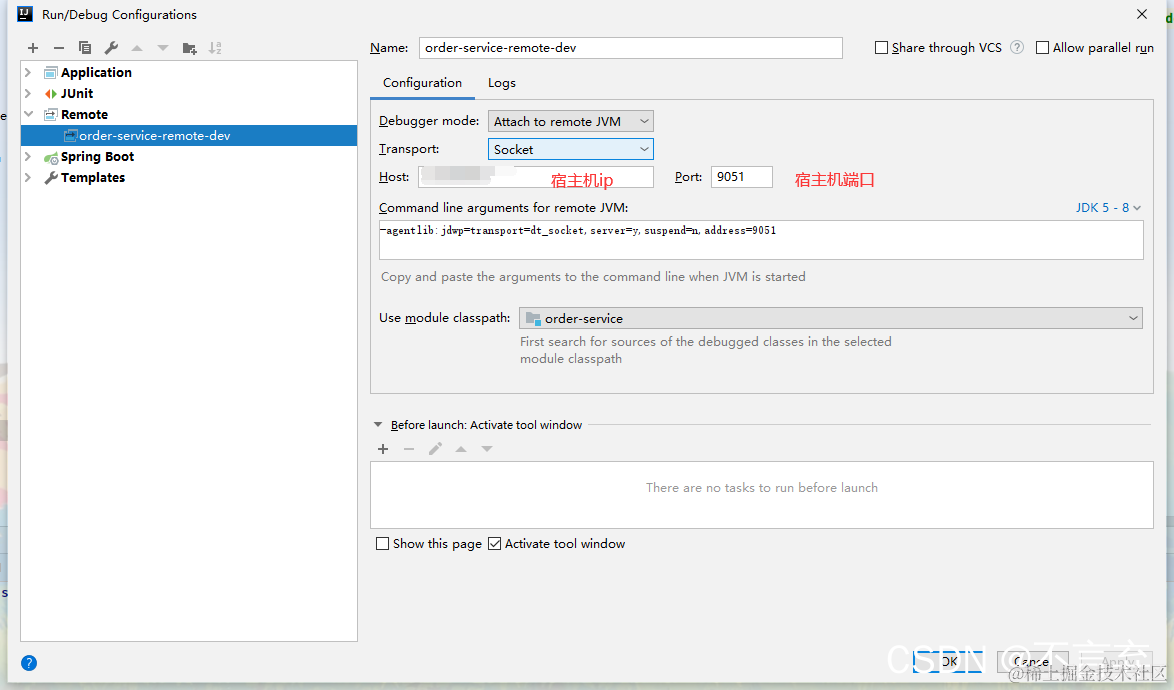Image resolution: width=1174 pixels, height=690 pixels.
Task: Add before-launch task plus icon
Action: (383, 449)
